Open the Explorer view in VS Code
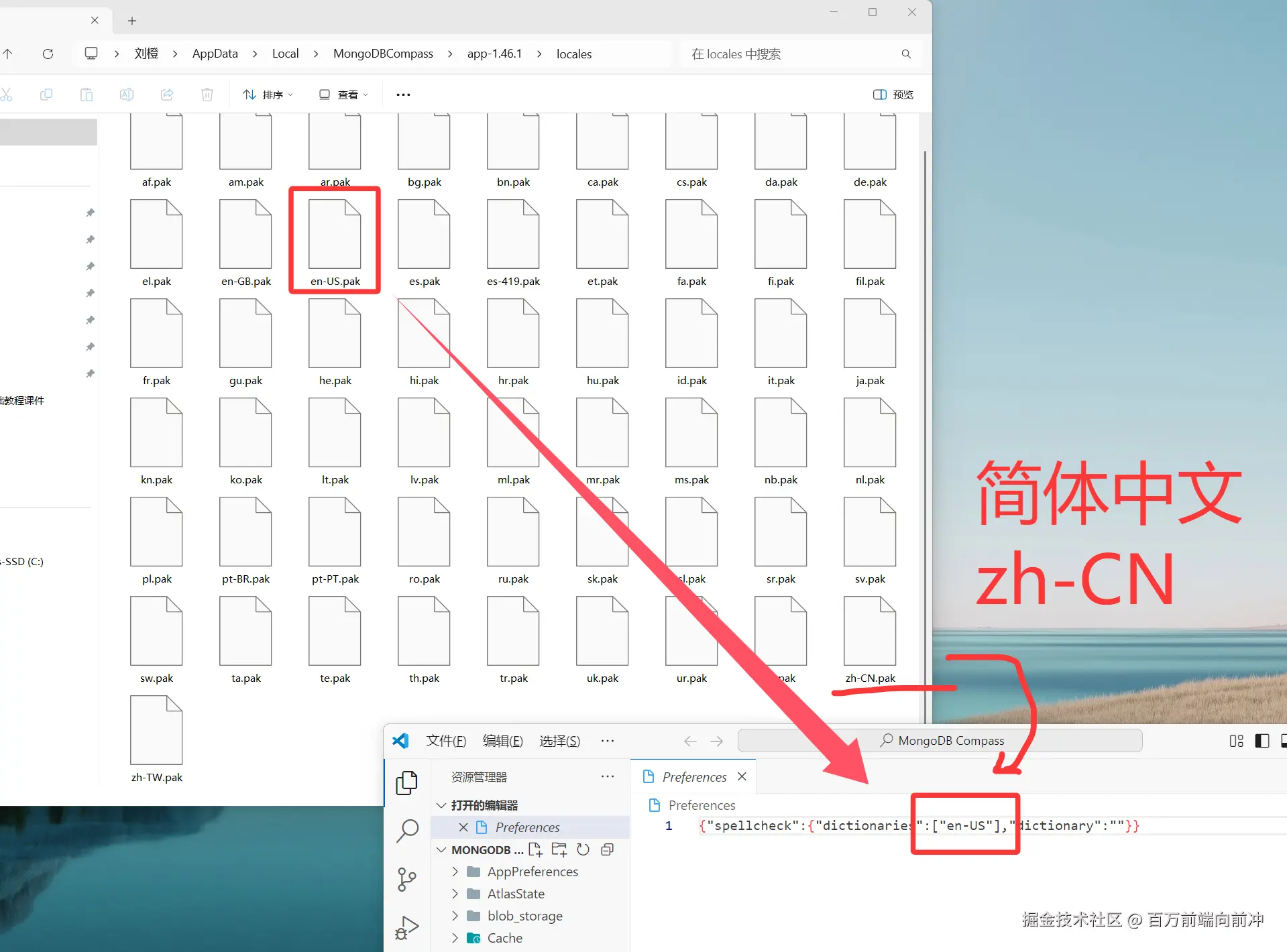 (407, 782)
